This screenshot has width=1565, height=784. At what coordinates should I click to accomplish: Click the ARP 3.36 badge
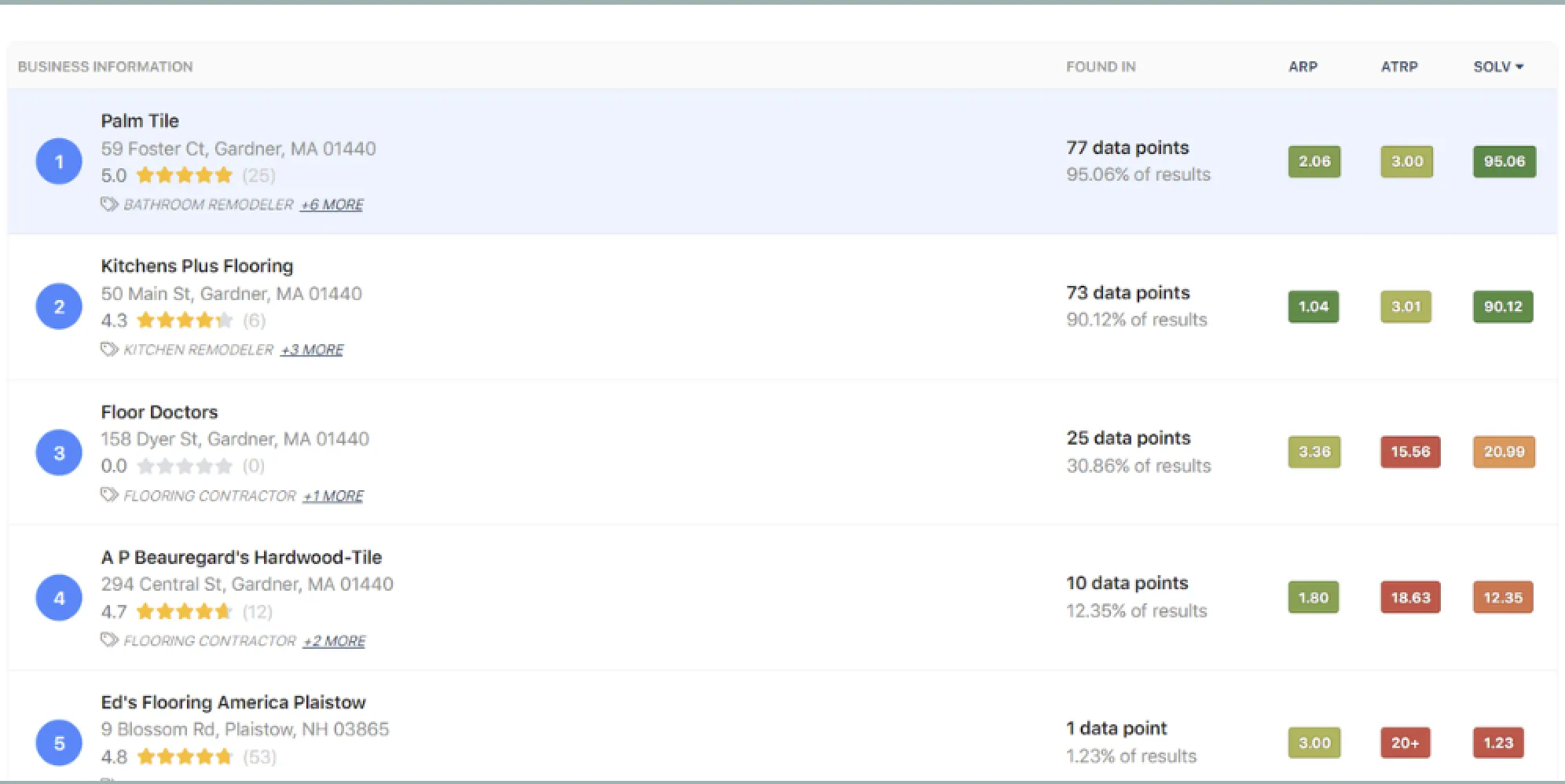(x=1314, y=452)
